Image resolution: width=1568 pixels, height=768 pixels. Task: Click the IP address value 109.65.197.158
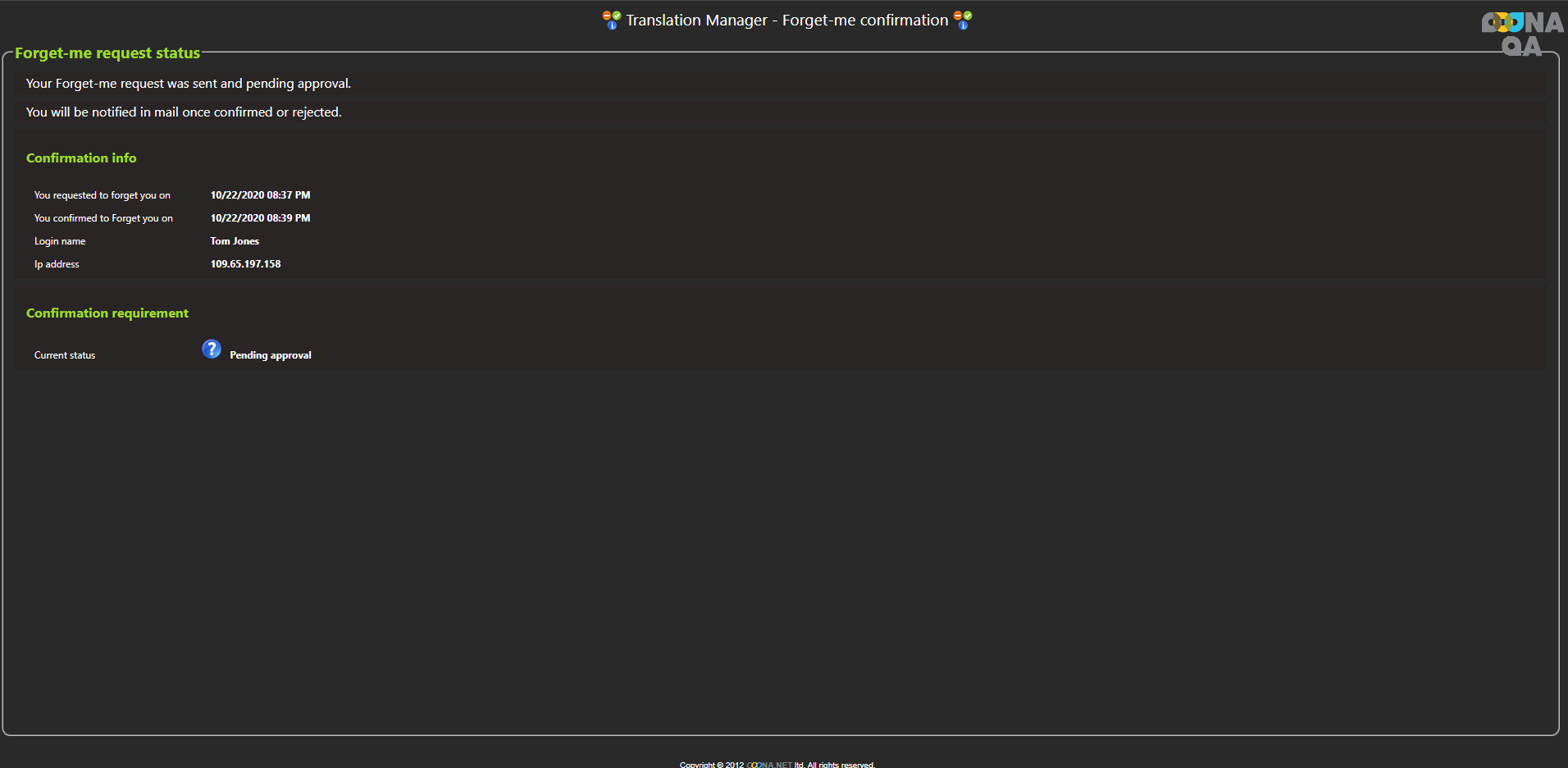[x=245, y=264]
